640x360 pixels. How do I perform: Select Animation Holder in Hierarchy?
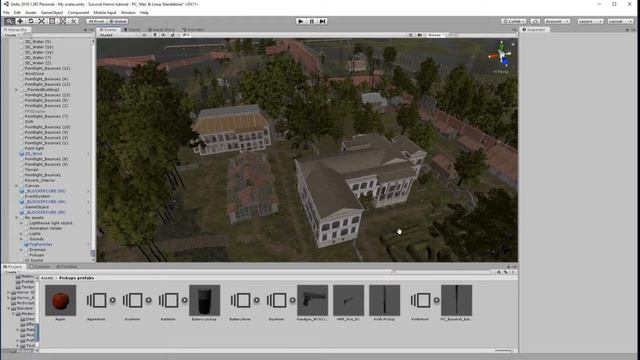(x=46, y=229)
